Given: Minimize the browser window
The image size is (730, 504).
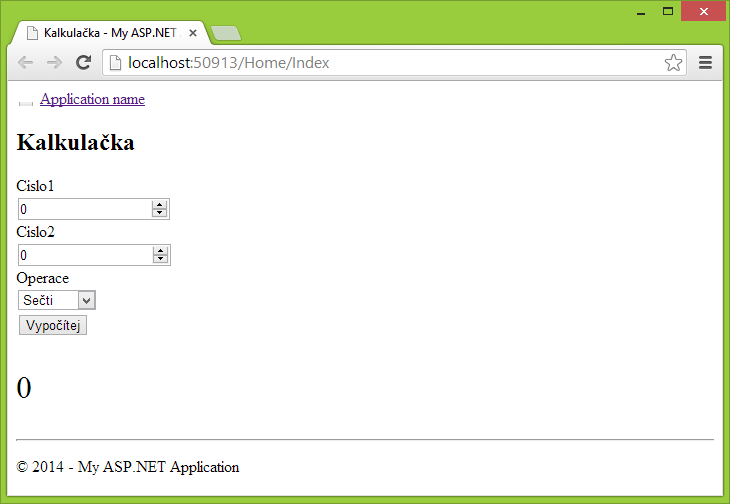Looking at the screenshot, I should (x=641, y=12).
